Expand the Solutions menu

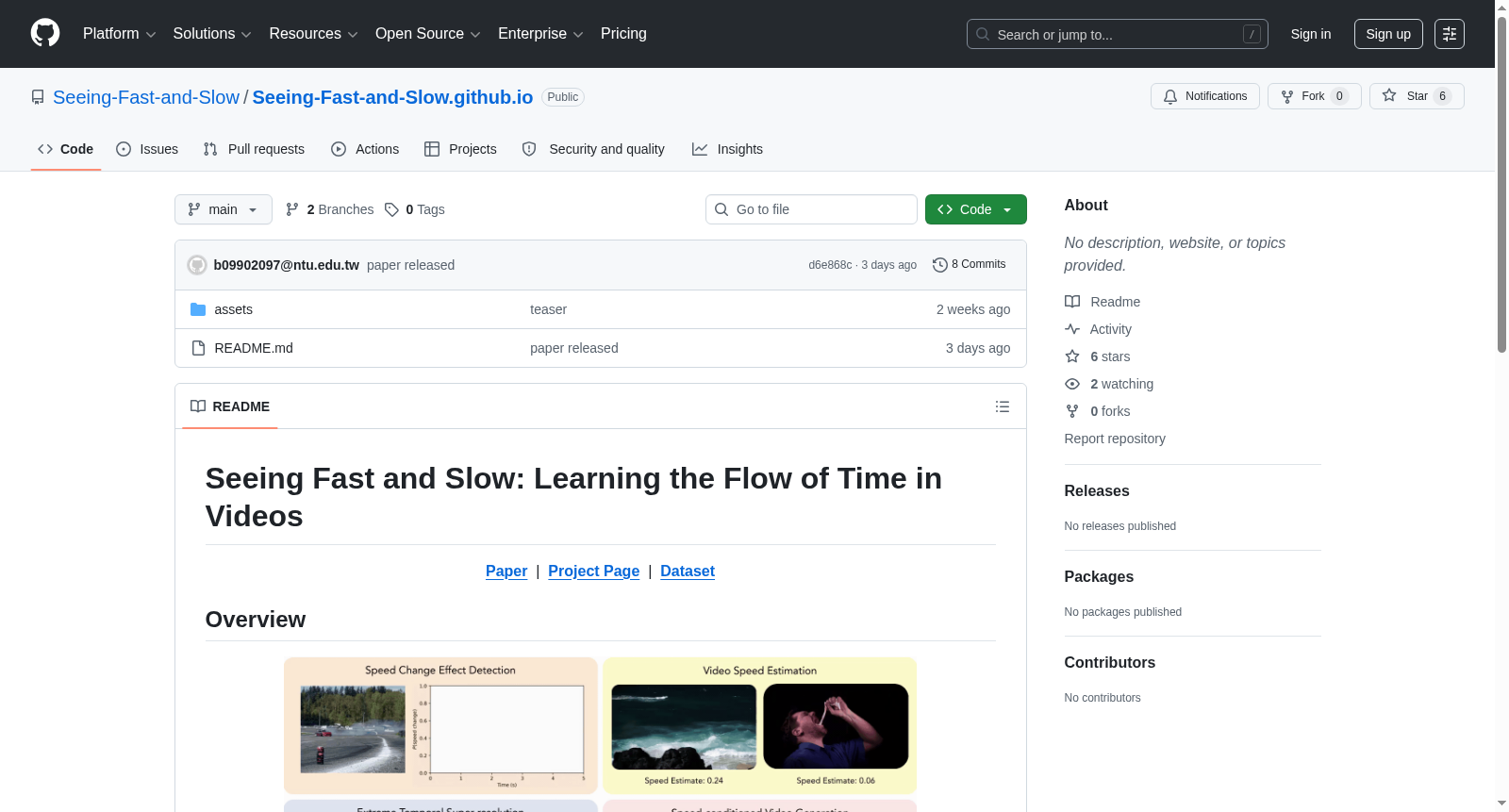pos(212,34)
